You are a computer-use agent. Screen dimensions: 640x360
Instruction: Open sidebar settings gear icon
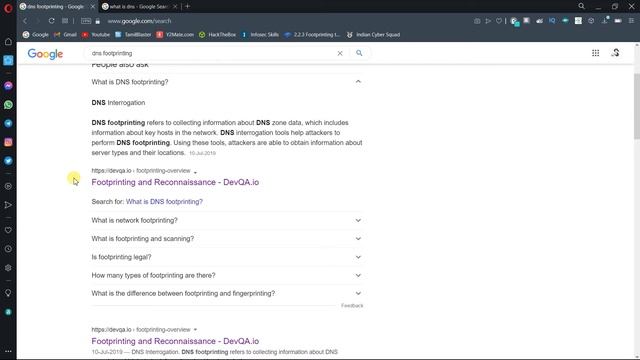point(8,268)
